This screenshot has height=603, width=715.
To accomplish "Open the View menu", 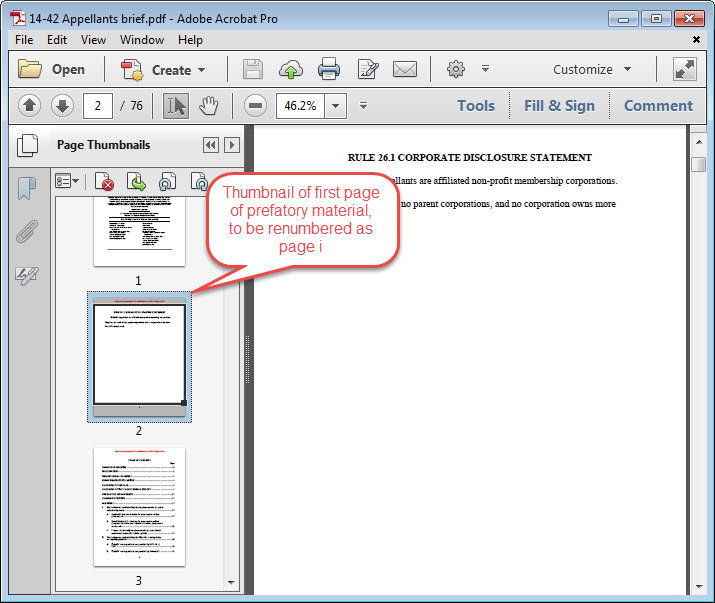I will [93, 40].
